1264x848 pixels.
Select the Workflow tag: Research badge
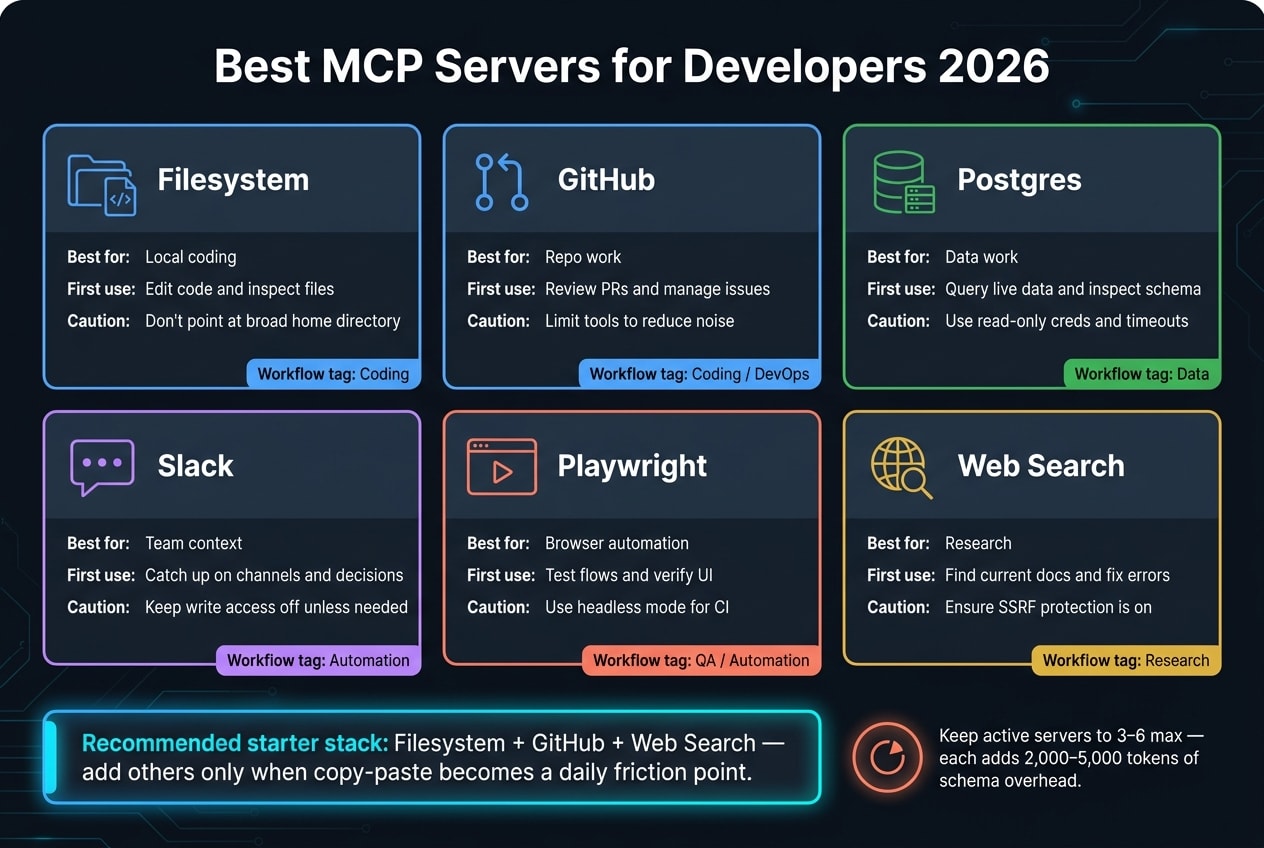point(1125,660)
